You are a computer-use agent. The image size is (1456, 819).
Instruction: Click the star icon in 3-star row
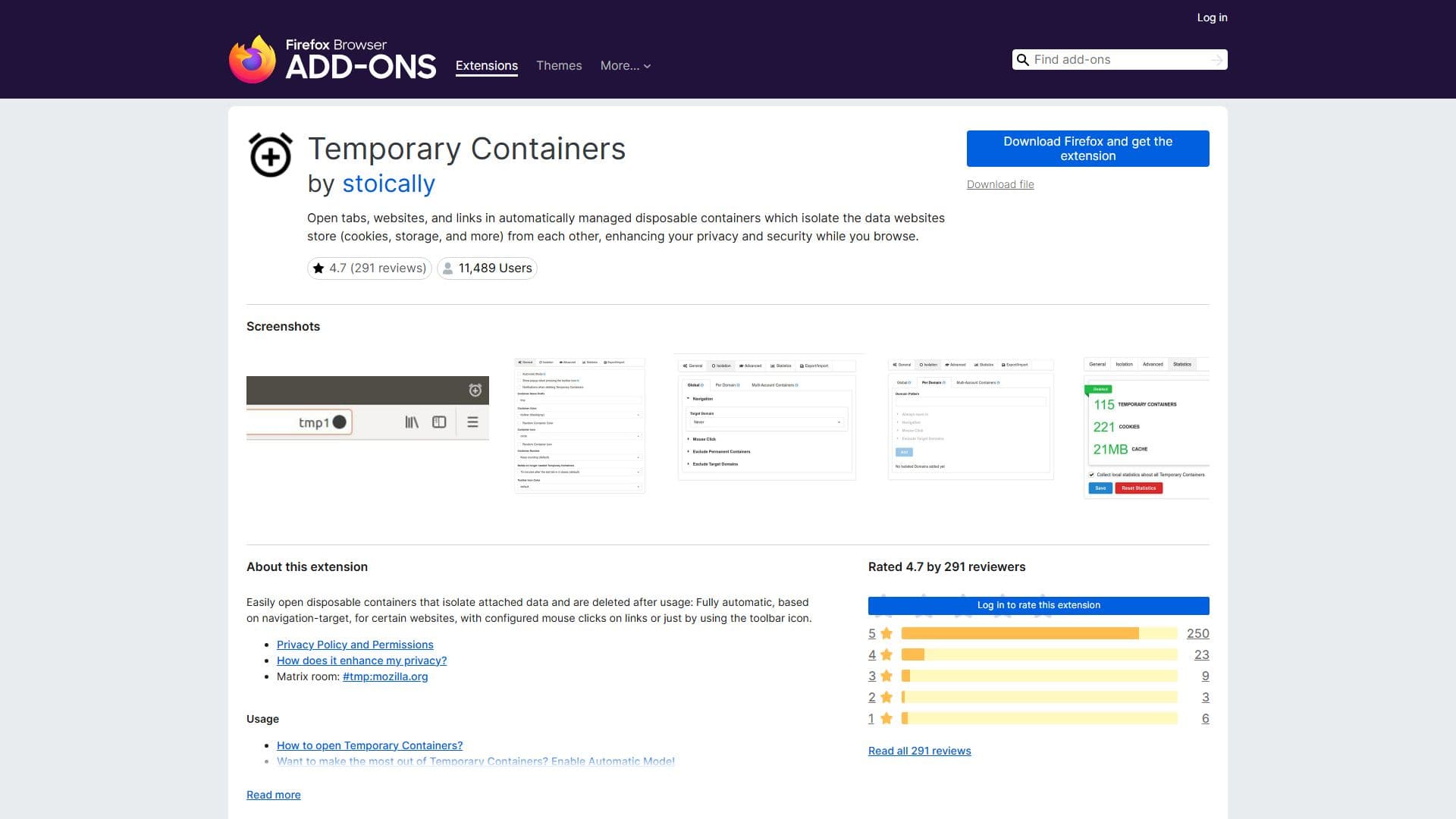[886, 676]
